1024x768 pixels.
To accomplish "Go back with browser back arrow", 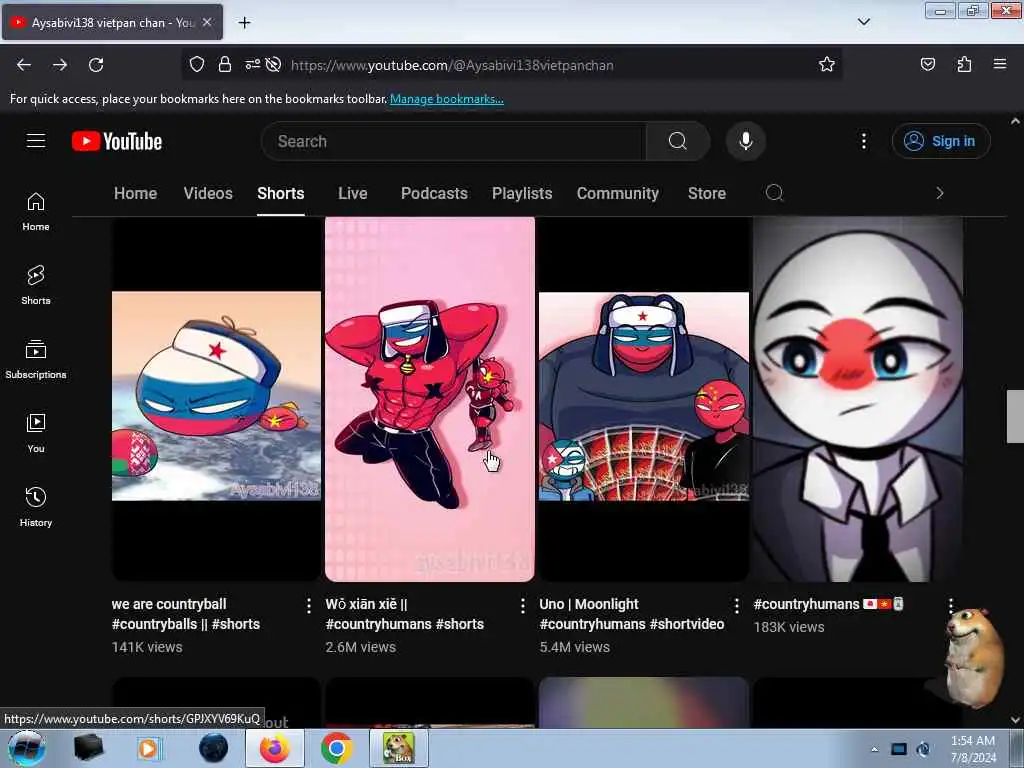I will [x=24, y=65].
